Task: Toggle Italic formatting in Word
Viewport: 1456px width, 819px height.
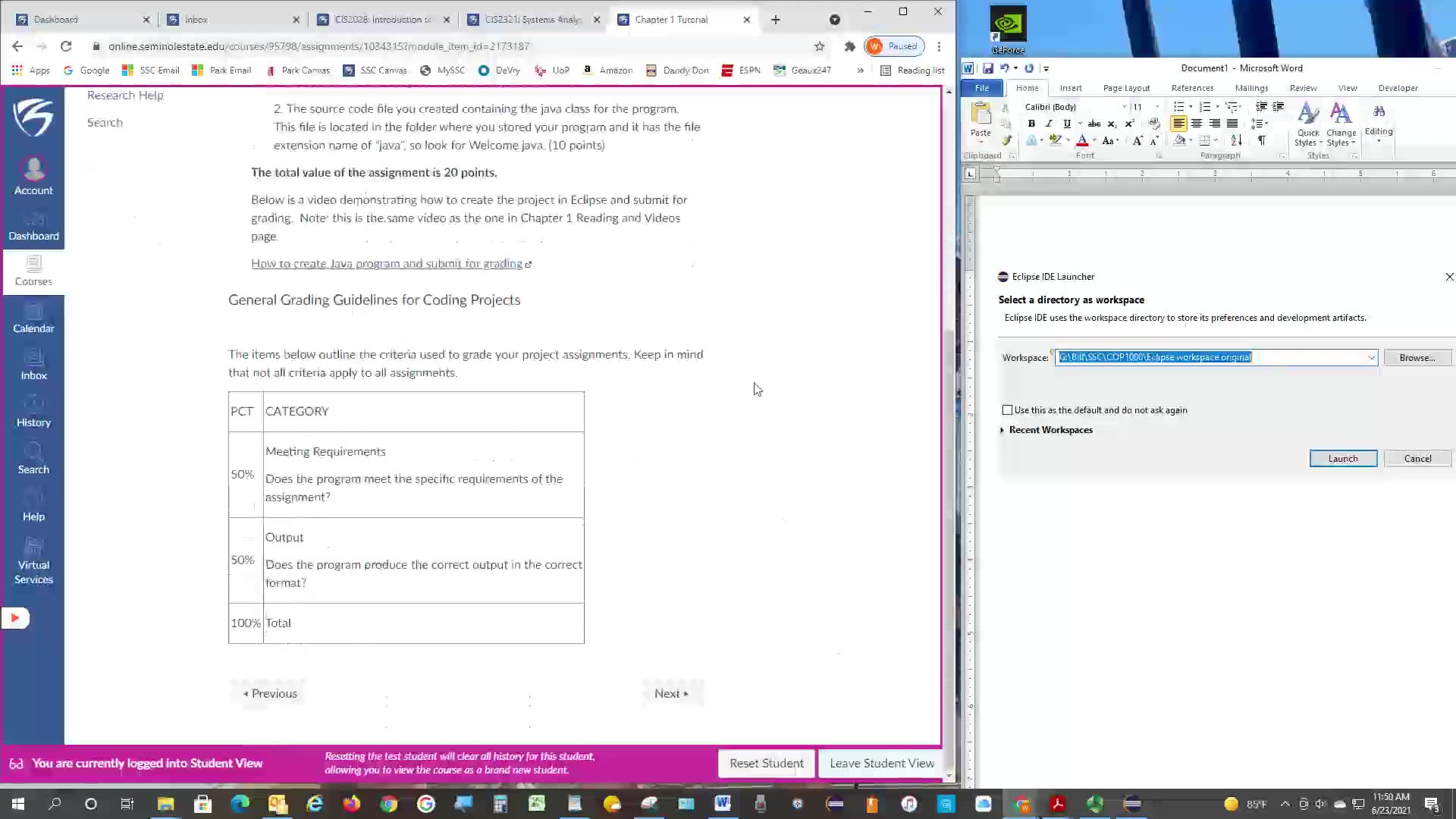Action: tap(1049, 124)
